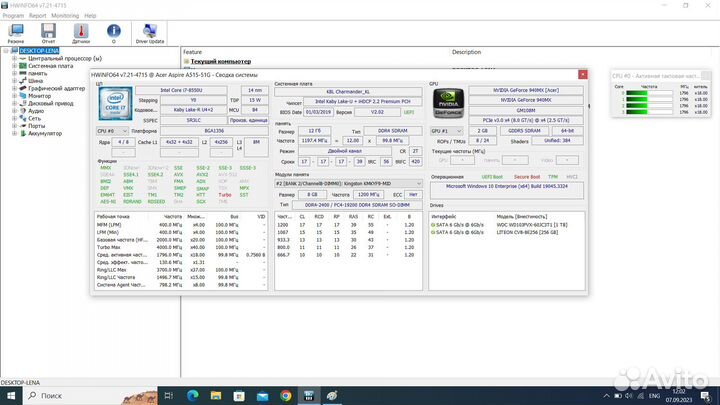Click the Произв. единица button

(x=248, y=120)
